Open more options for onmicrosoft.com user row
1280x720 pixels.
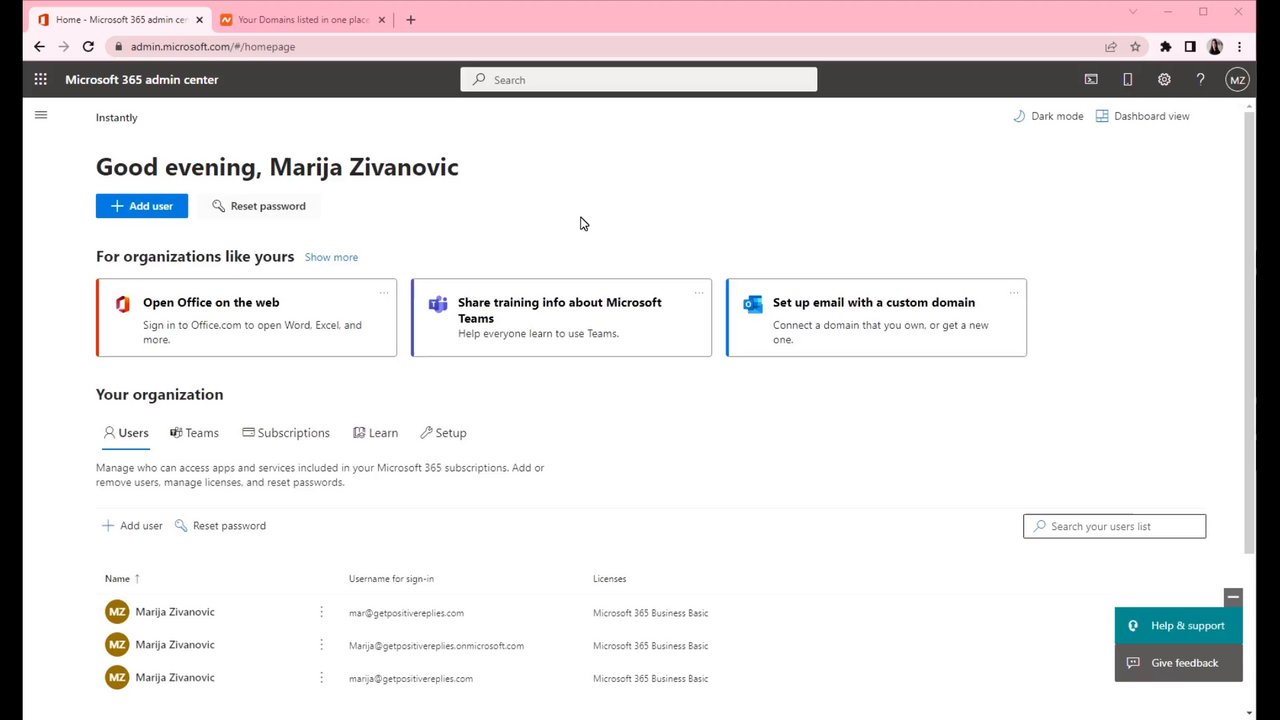coord(321,645)
